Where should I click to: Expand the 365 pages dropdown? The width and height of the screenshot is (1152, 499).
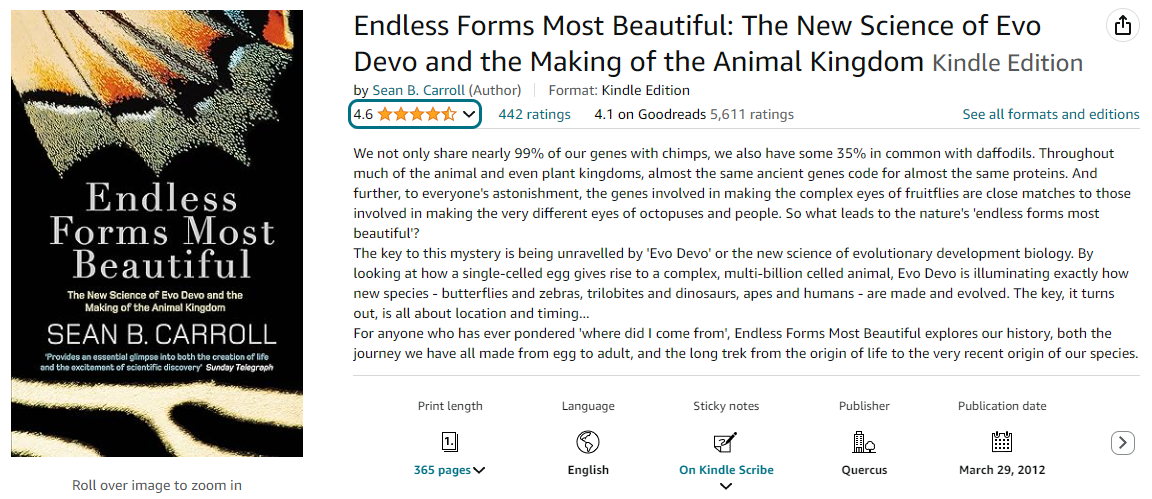479,470
